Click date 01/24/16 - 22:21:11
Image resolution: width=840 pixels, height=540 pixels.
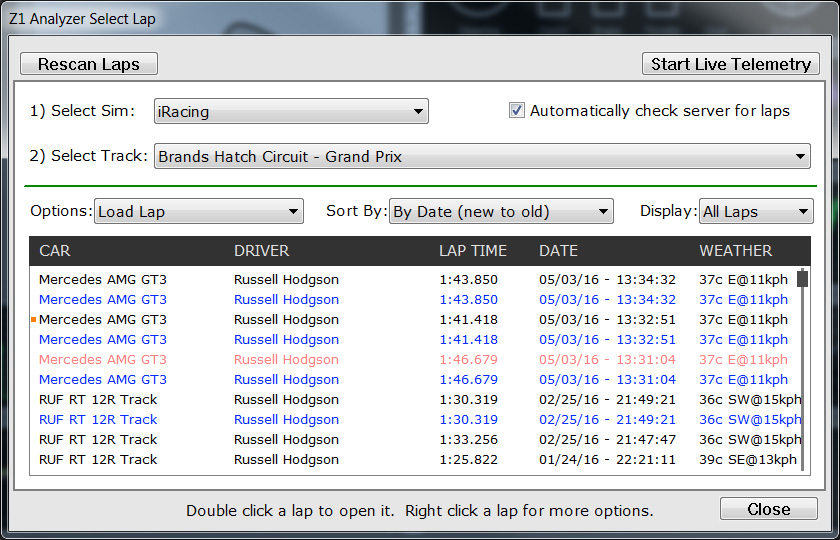[607, 460]
